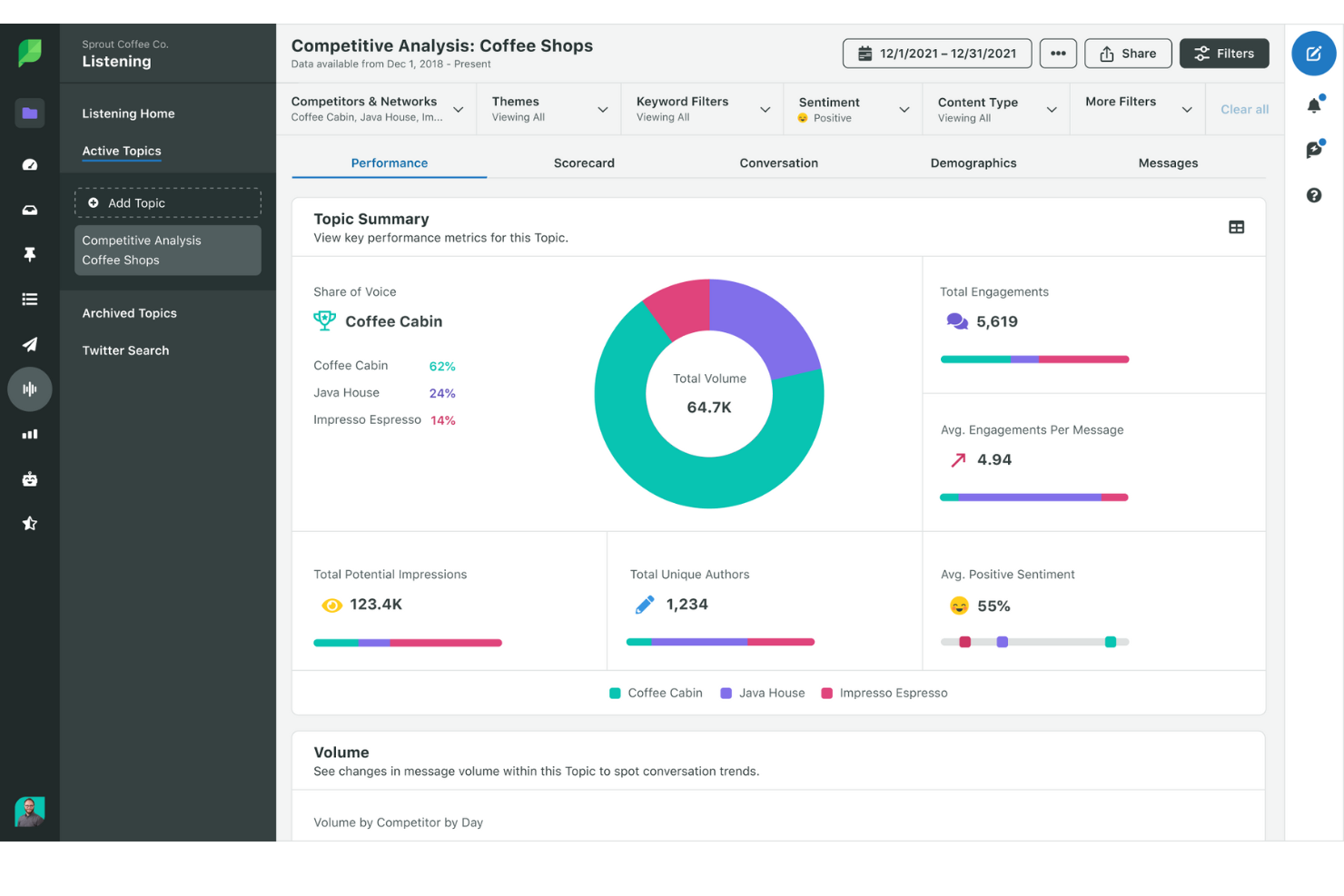
Task: Toggle Impresso Espresso legend item
Action: (884, 693)
